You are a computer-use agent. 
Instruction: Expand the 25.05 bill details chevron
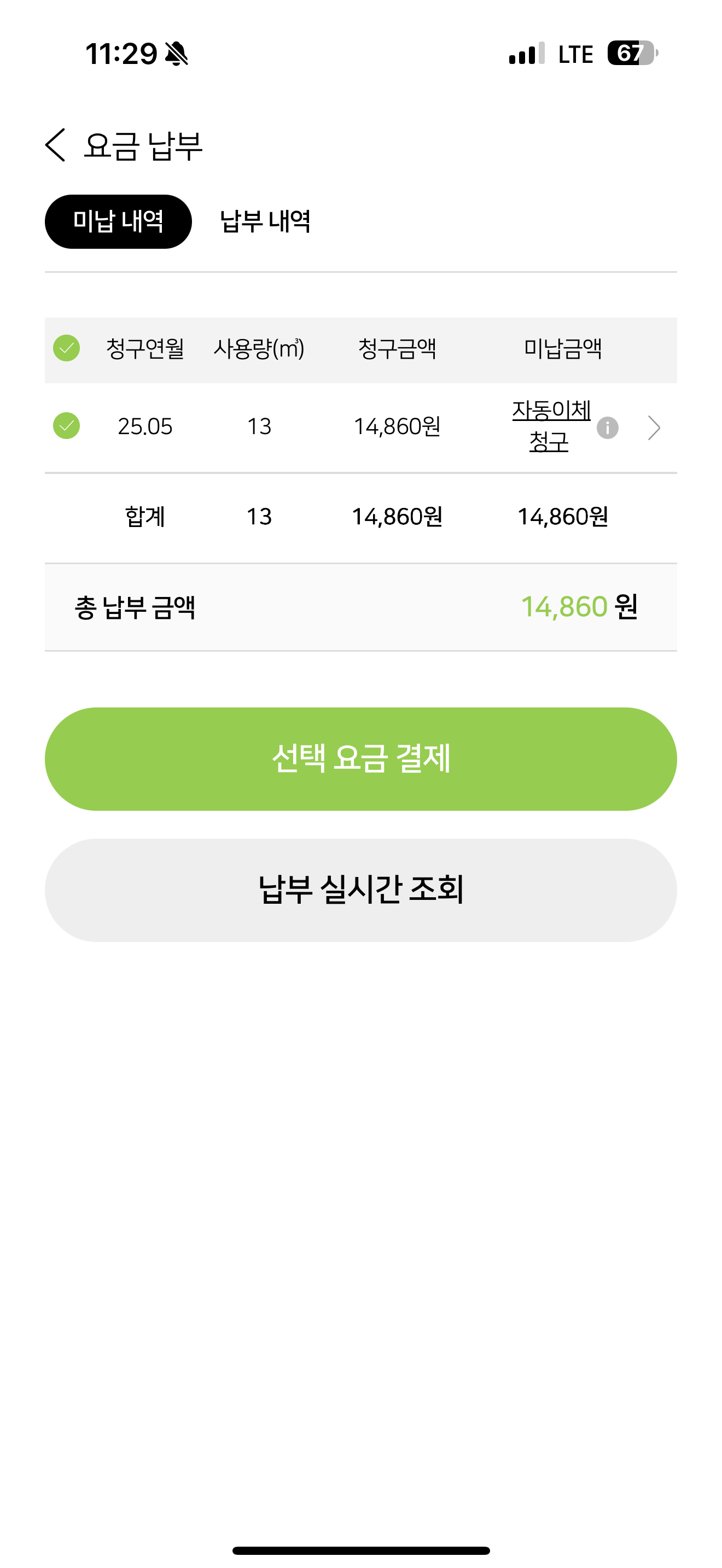(654, 428)
